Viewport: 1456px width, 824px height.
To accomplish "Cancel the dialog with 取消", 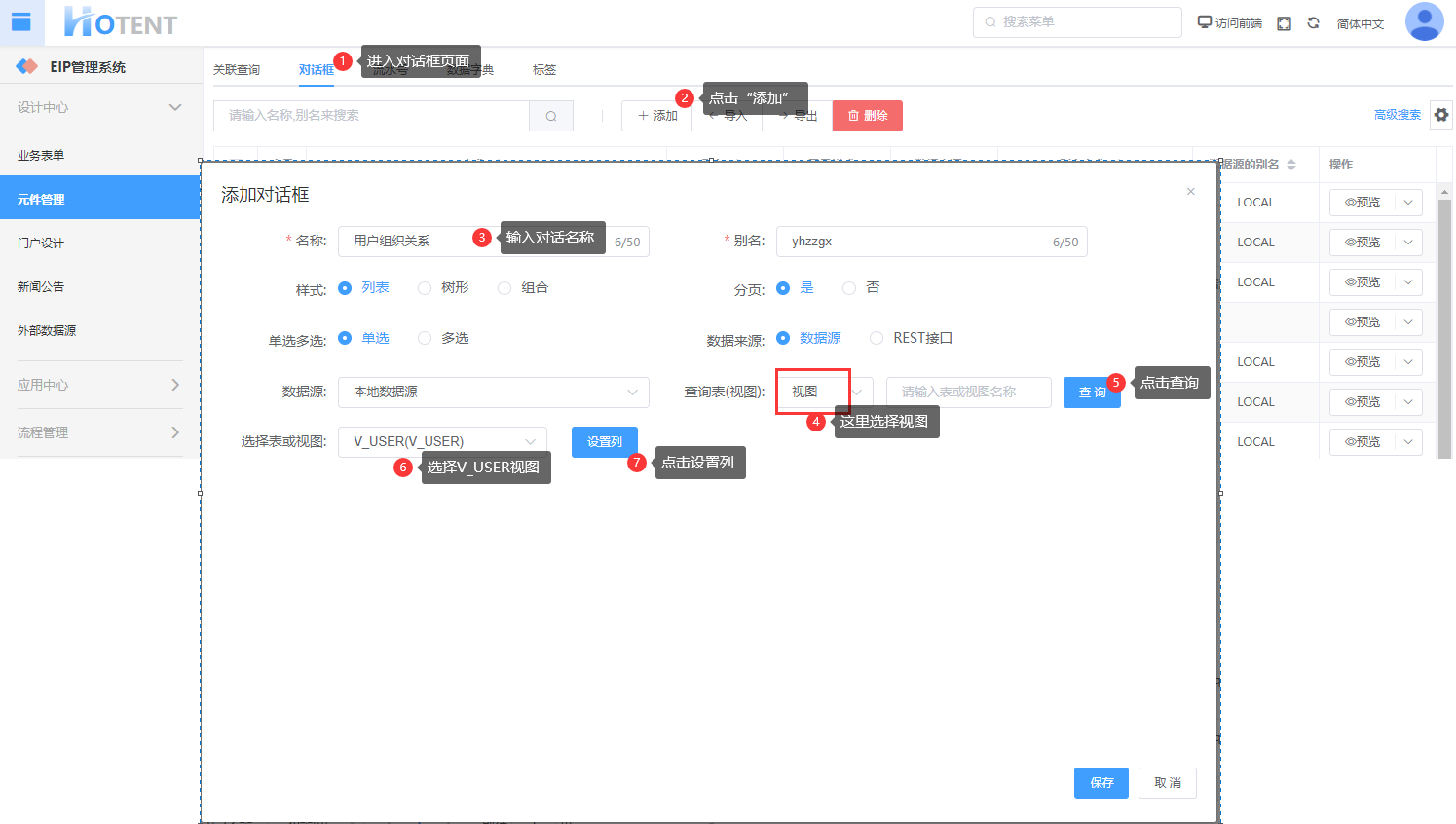I will coord(1168,783).
